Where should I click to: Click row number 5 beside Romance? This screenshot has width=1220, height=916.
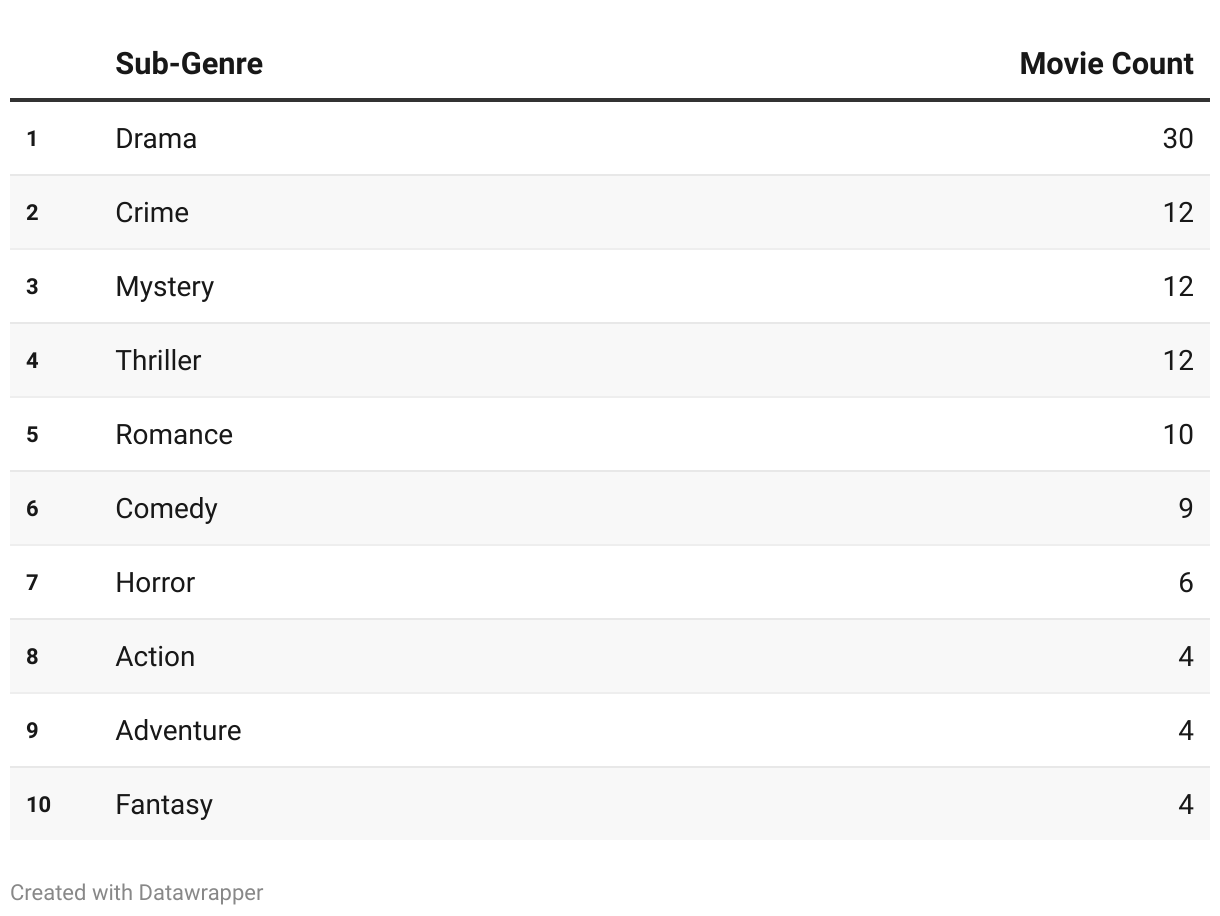pyautogui.click(x=32, y=434)
